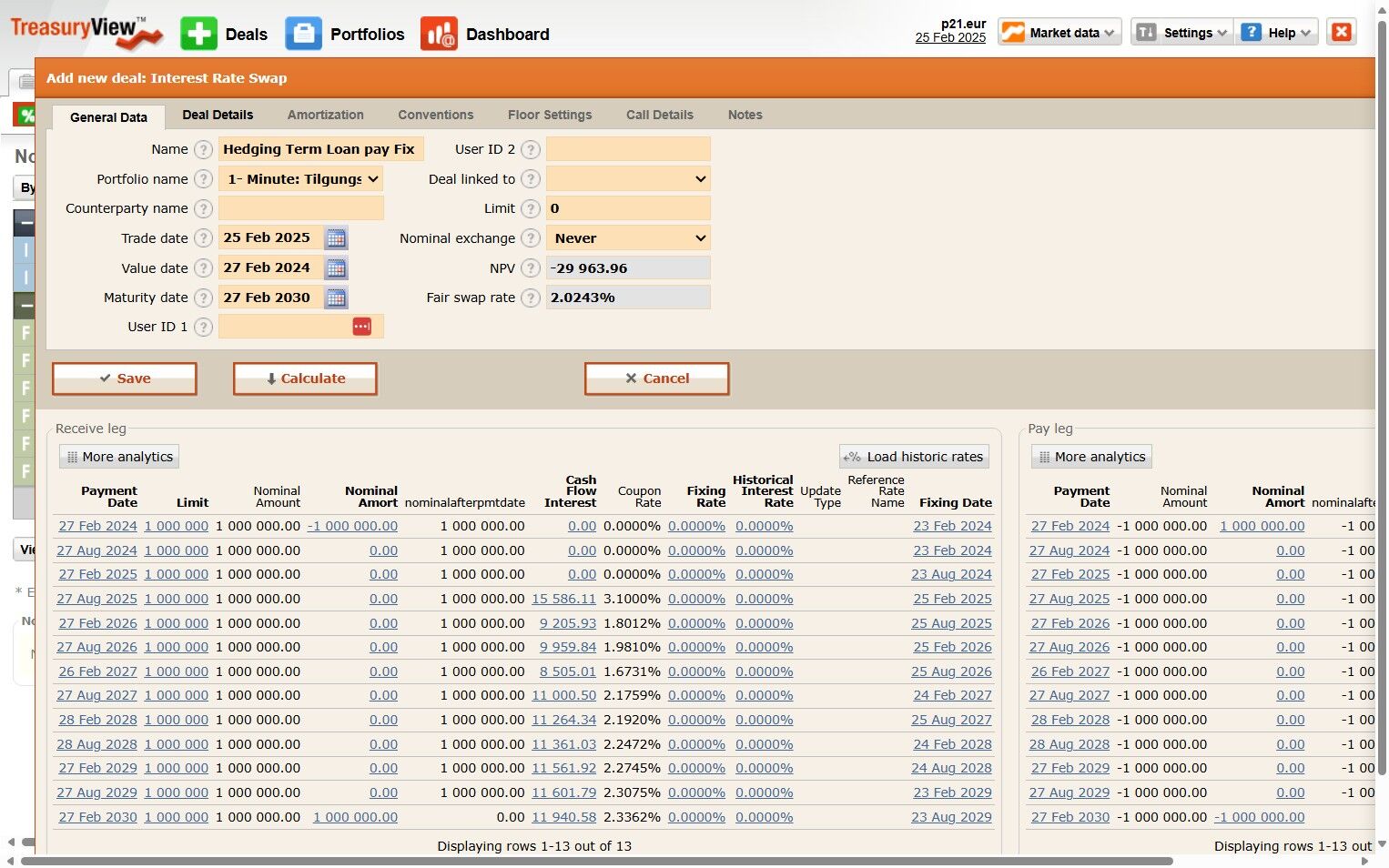
Task: Open the Maturity date calendar icon
Action: pos(336,298)
